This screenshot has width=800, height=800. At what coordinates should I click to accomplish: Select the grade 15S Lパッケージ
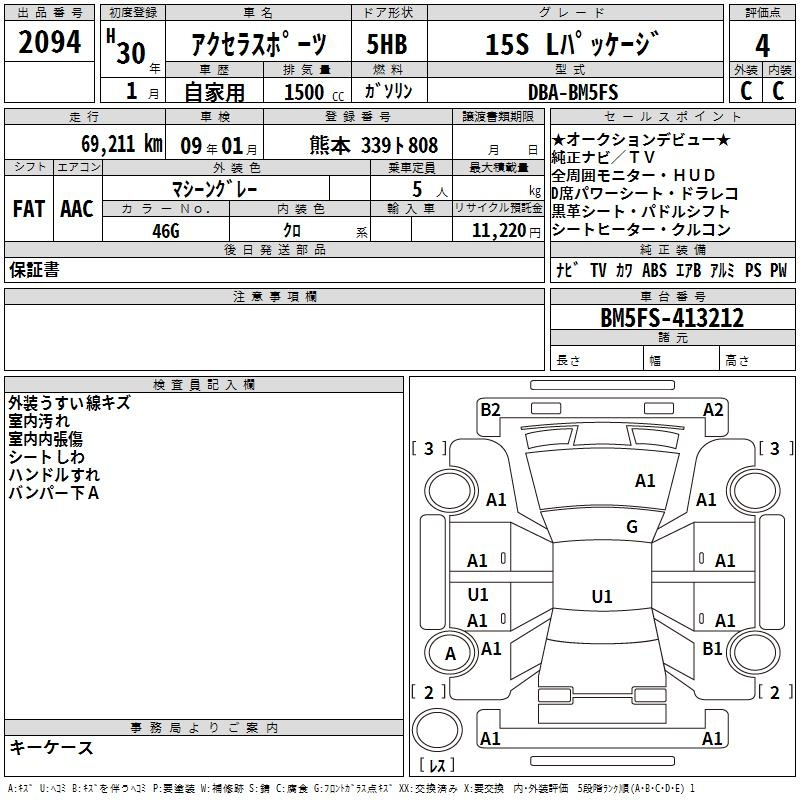click(573, 45)
